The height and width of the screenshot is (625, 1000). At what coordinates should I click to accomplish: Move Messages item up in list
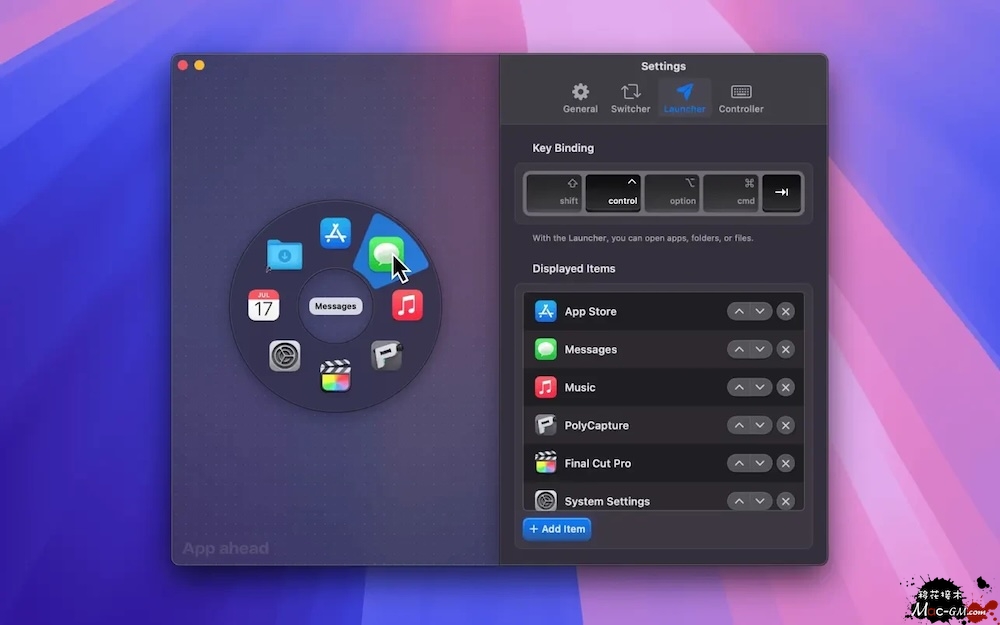tap(738, 350)
